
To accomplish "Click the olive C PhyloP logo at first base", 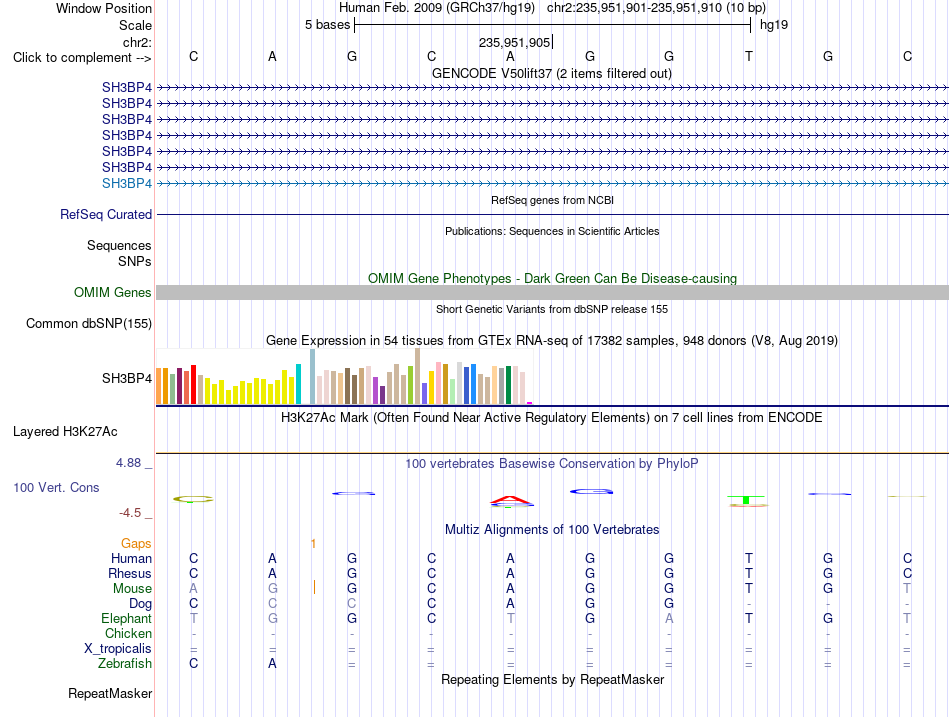I will pyautogui.click(x=193, y=499).
